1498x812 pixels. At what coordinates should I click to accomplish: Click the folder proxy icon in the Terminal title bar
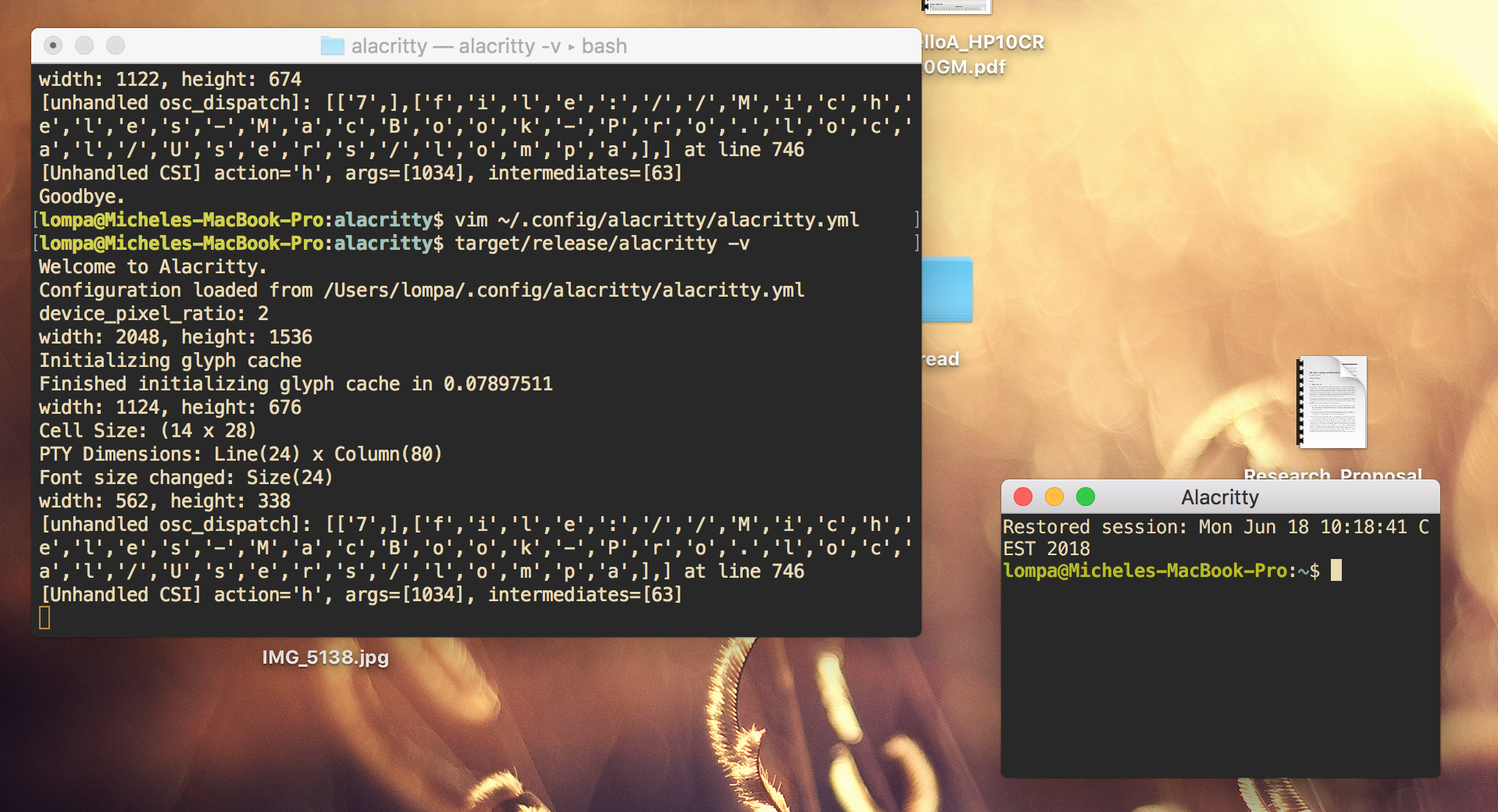[x=332, y=46]
